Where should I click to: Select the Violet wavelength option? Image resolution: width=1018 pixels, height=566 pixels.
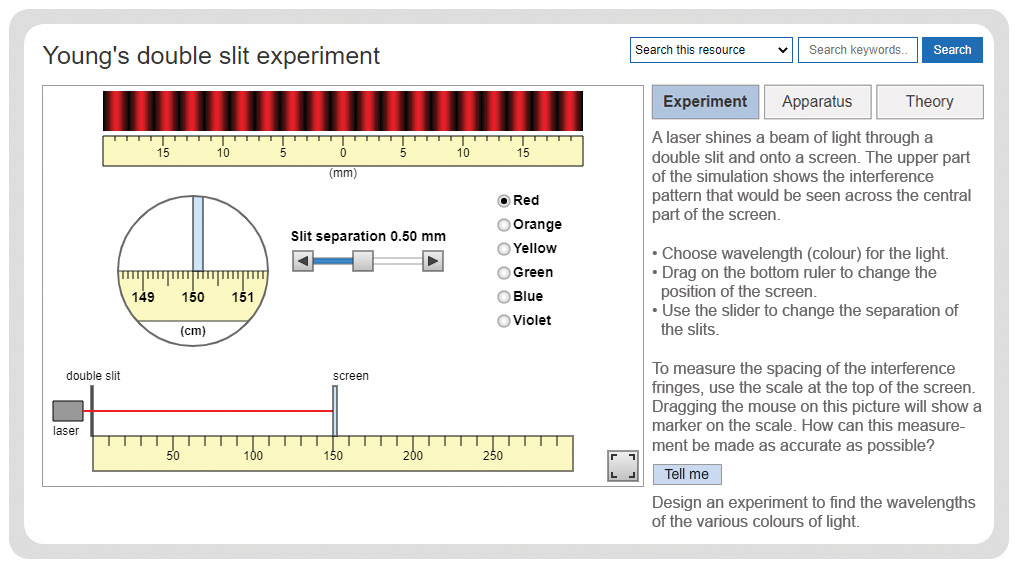tap(503, 321)
